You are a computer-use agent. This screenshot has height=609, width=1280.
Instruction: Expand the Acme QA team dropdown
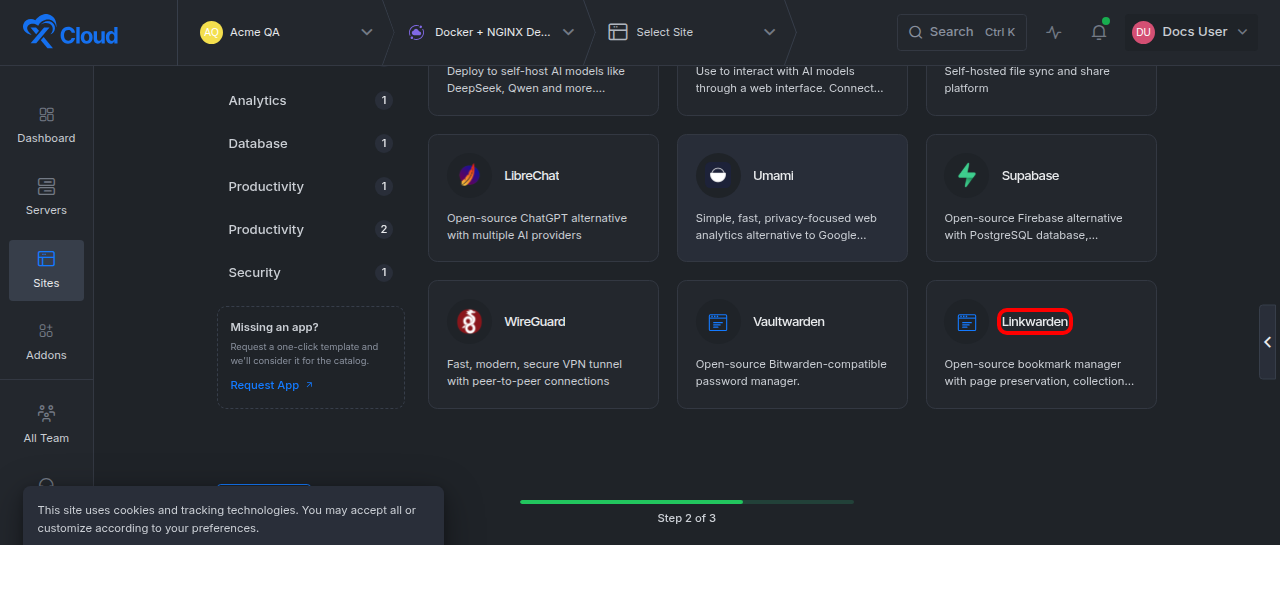(x=366, y=32)
